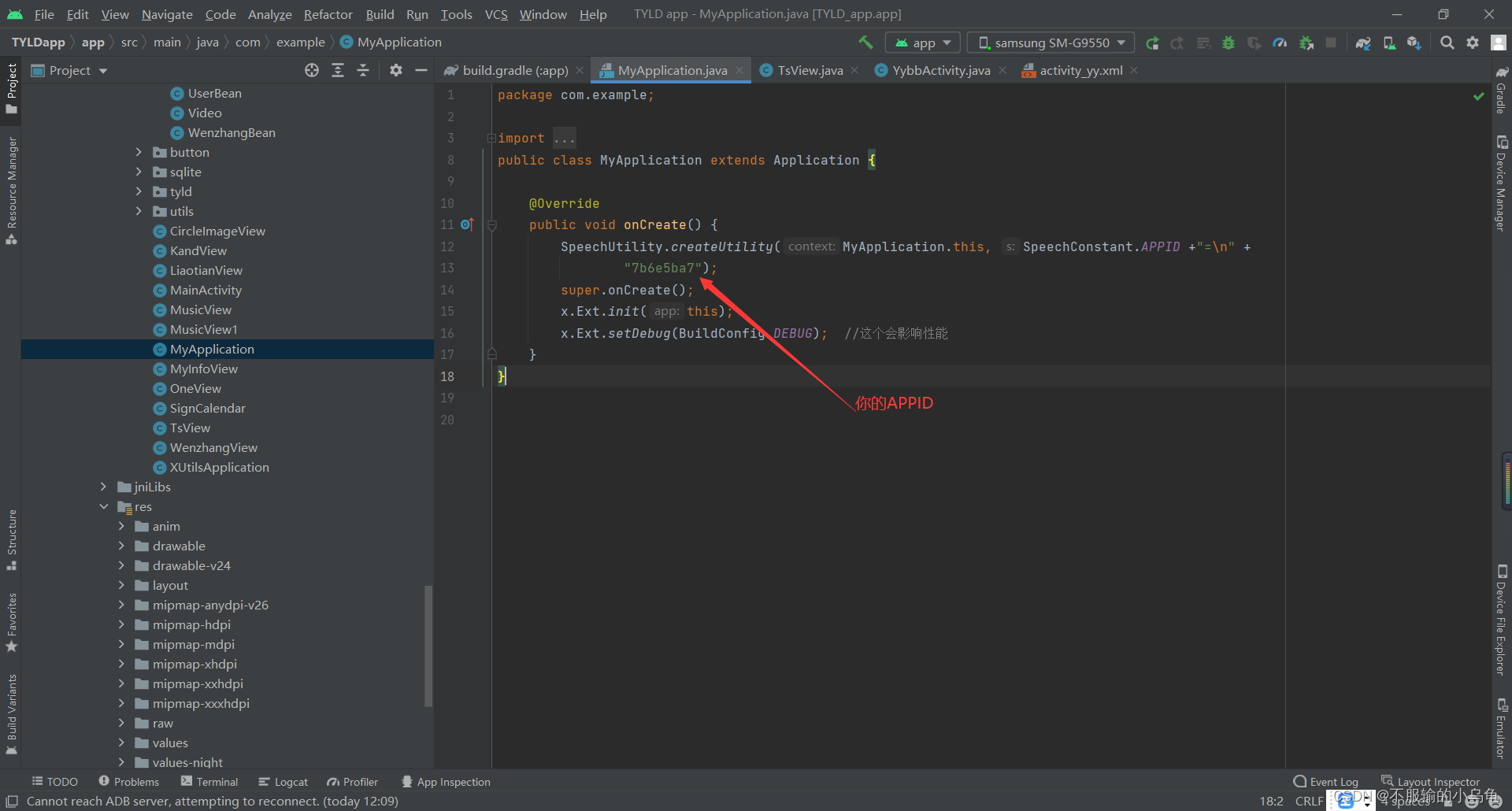This screenshot has width=1512, height=811.
Task: Expand the button folder
Action: [x=139, y=152]
